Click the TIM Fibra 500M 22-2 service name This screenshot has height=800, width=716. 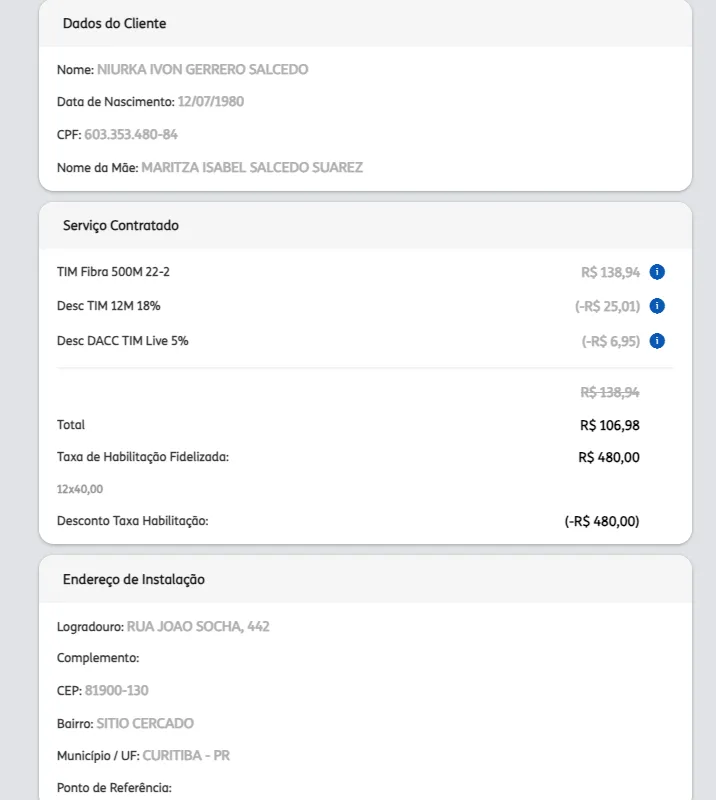tap(107, 272)
